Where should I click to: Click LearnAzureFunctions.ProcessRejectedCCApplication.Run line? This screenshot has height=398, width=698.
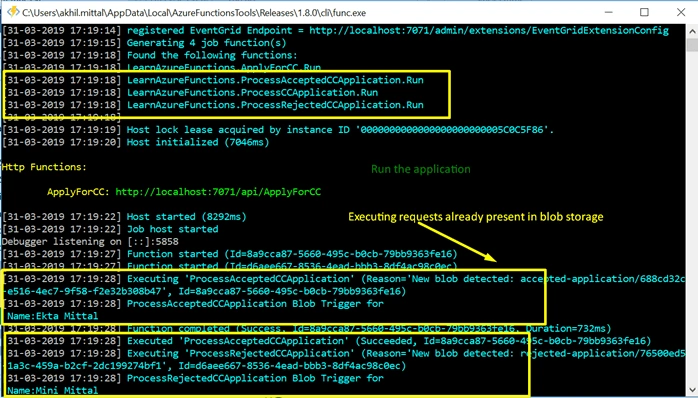(x=213, y=105)
